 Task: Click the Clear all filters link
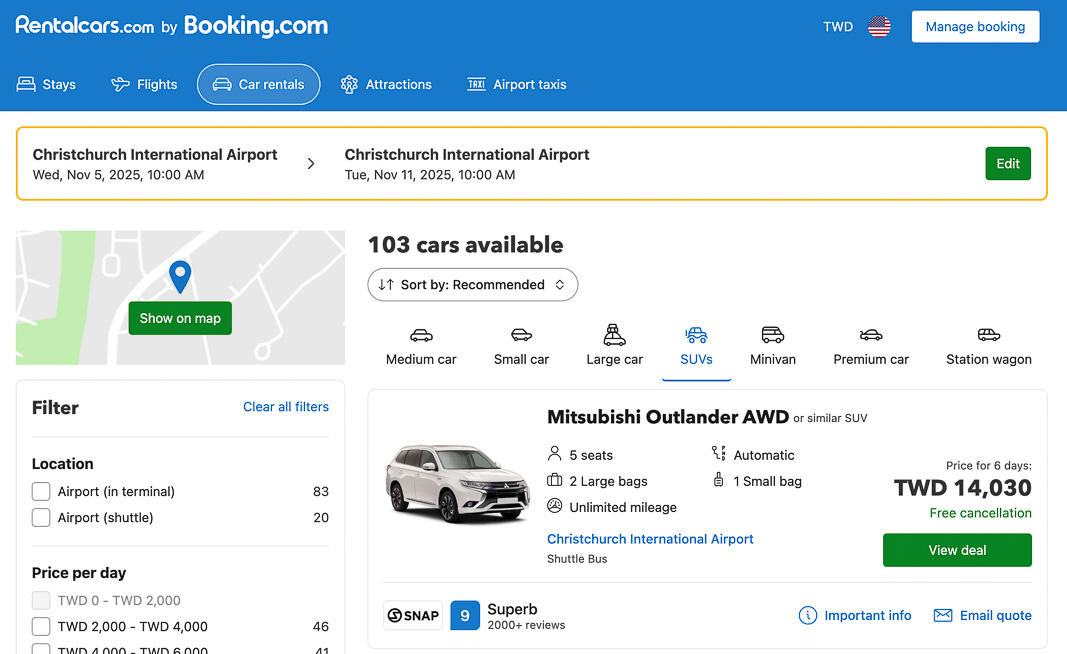click(x=286, y=406)
